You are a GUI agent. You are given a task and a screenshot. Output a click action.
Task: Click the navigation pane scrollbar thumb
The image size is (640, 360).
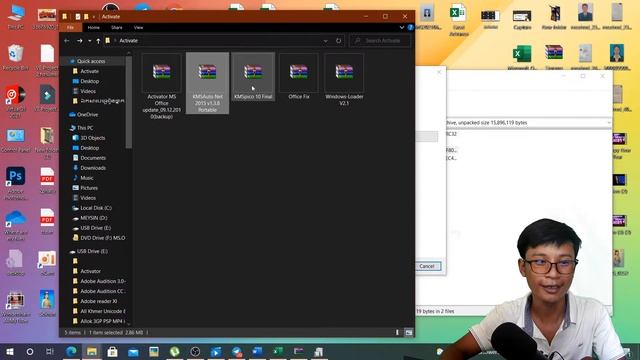tap(129, 102)
